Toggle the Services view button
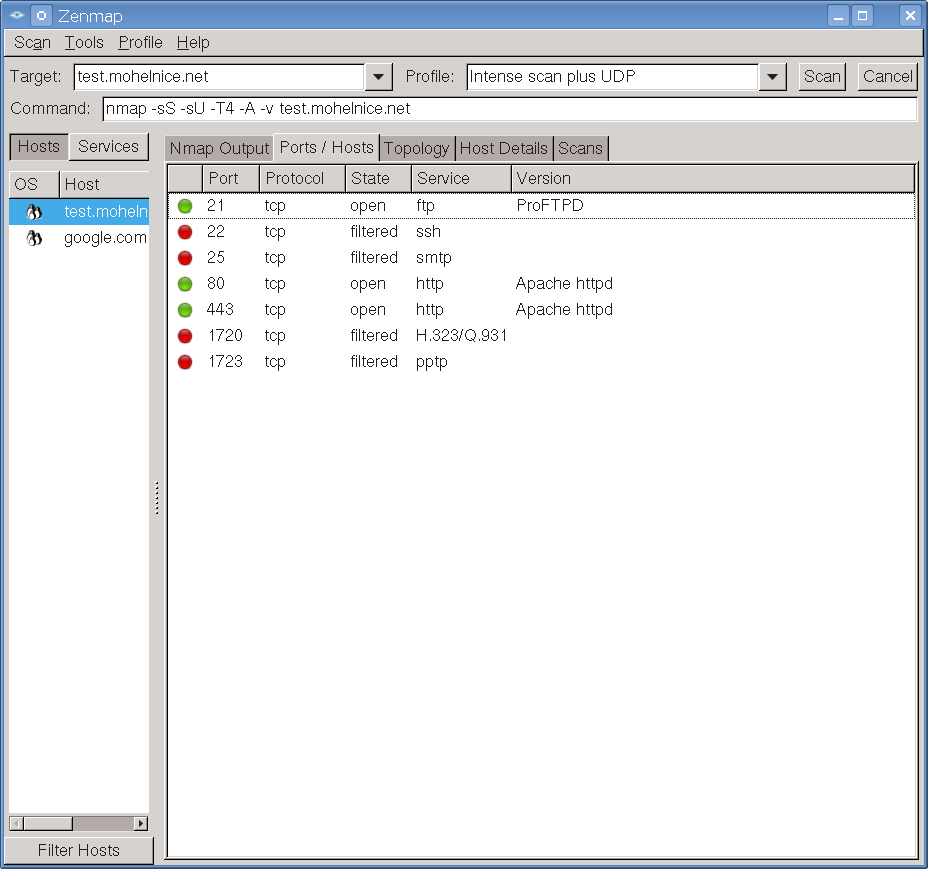 [108, 147]
